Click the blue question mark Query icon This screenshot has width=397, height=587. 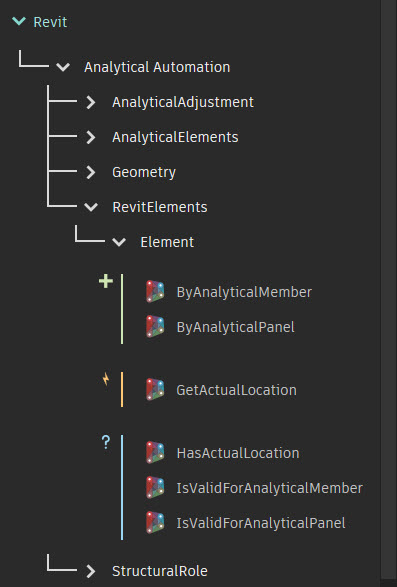click(106, 442)
